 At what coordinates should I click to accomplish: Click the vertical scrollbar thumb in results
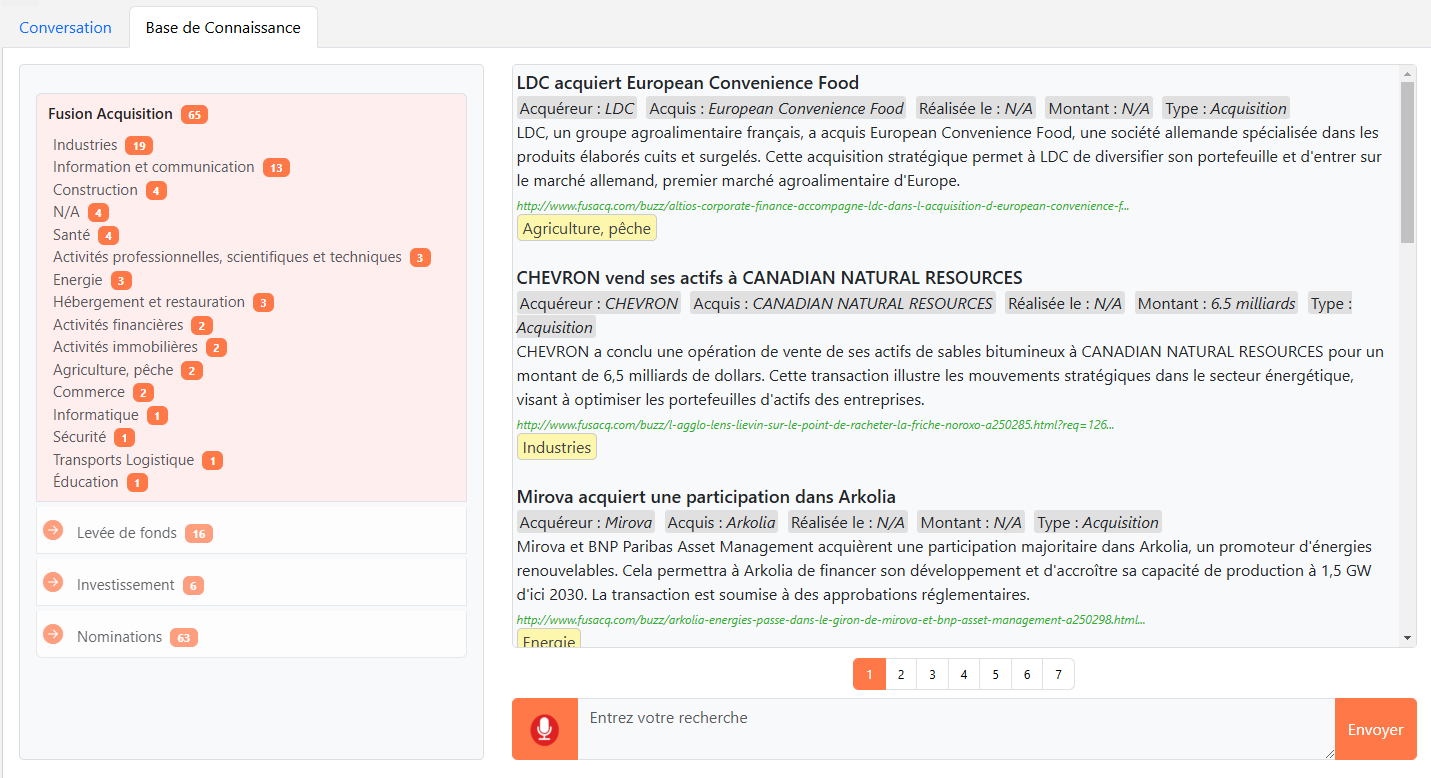[x=1408, y=160]
